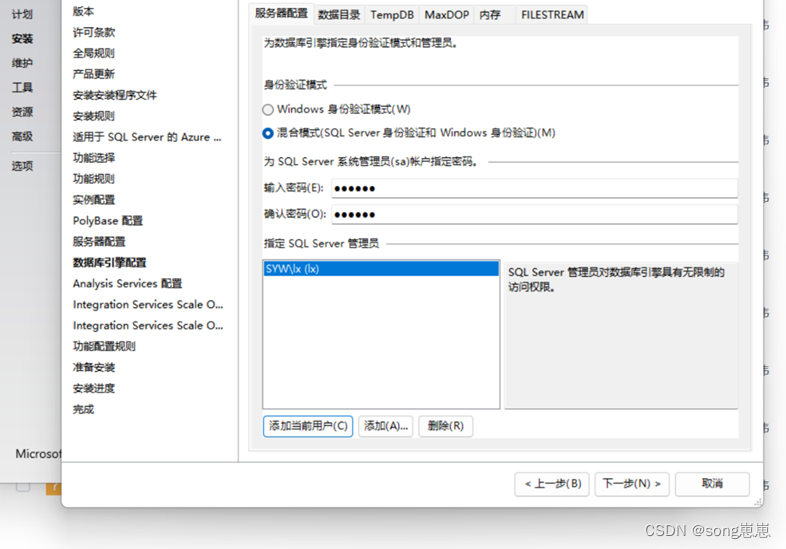Click the 安装安装程序文件 step
This screenshot has height=549, width=786.
pyautogui.click(x=115, y=95)
